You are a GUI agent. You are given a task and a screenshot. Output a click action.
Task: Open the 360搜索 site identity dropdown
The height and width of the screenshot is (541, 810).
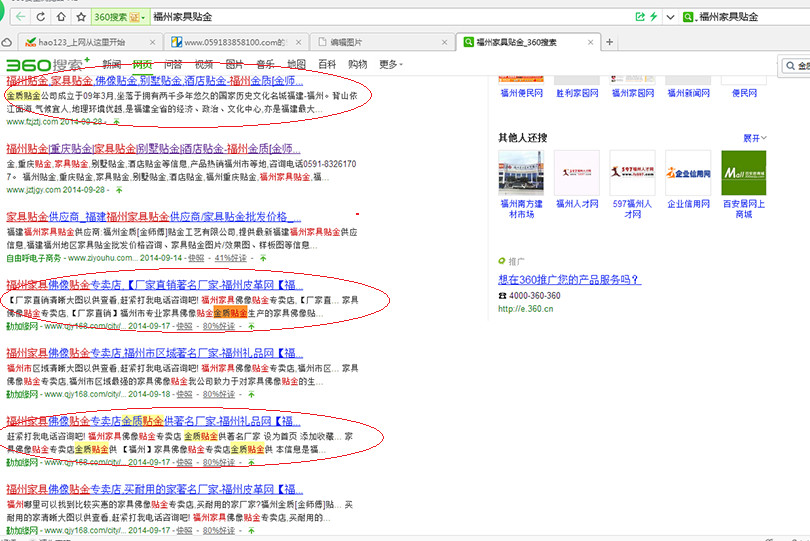119,17
